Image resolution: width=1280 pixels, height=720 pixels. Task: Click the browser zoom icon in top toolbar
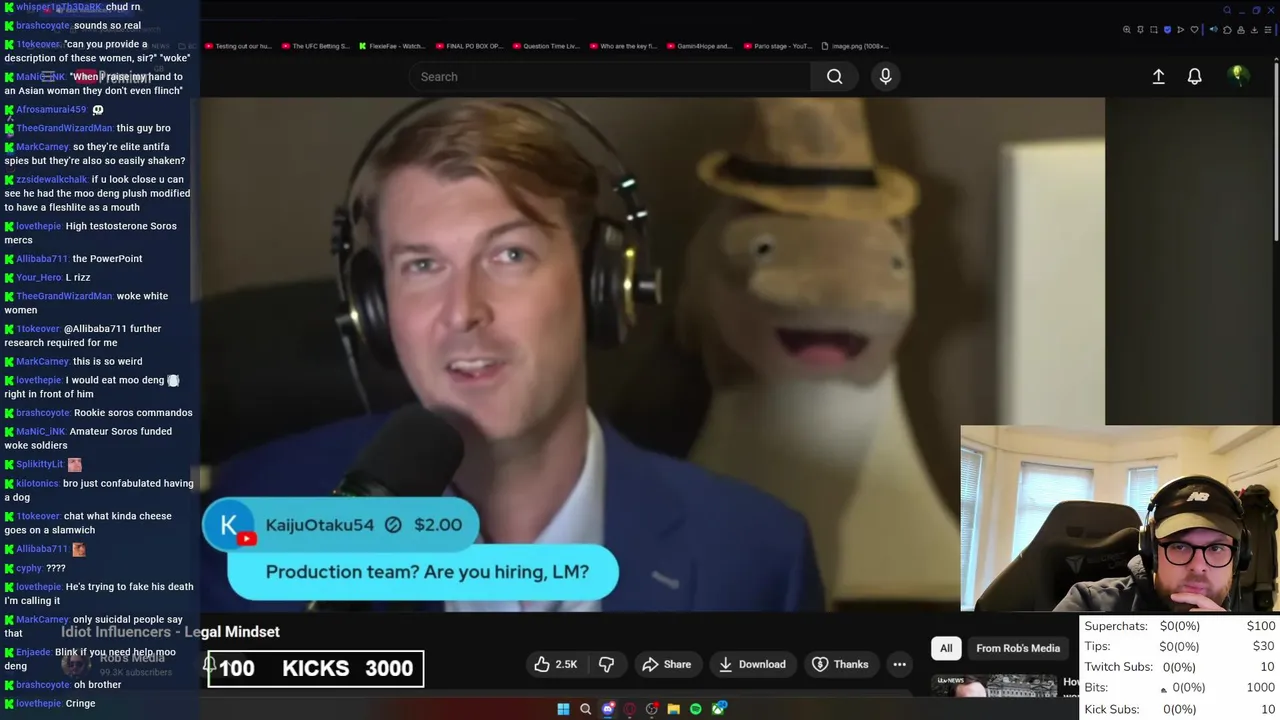(x=1127, y=30)
